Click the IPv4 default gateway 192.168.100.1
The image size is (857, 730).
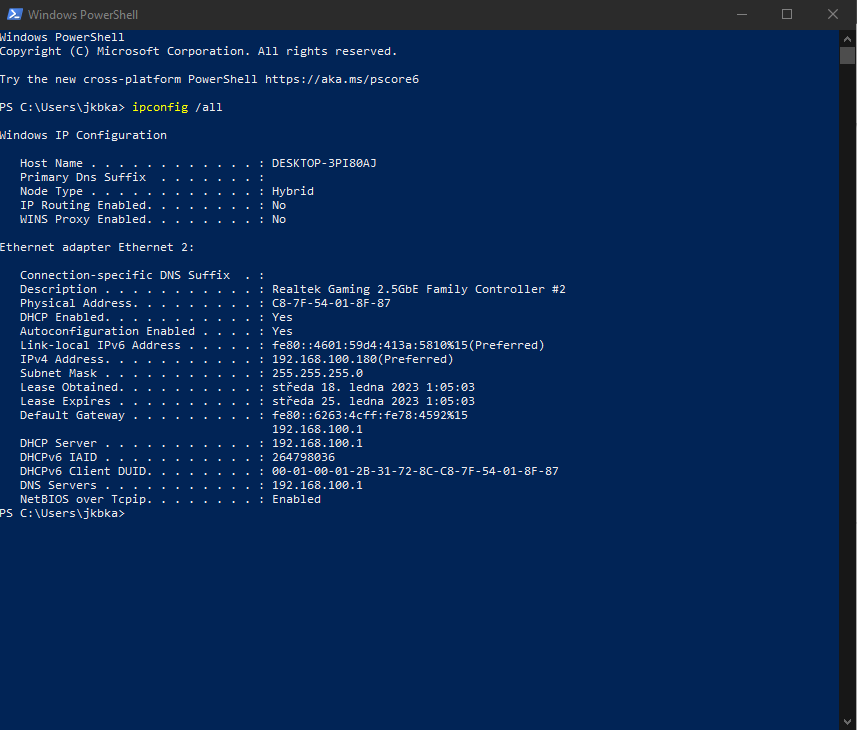(x=318, y=429)
